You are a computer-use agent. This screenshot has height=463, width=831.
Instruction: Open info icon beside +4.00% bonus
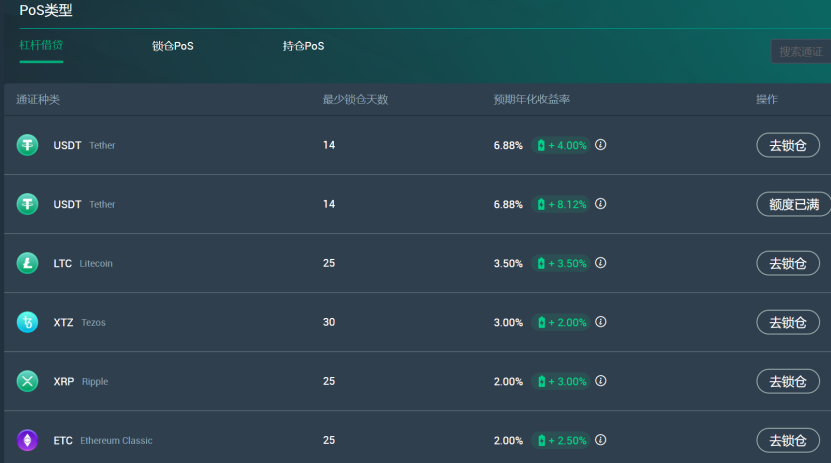[x=600, y=145]
